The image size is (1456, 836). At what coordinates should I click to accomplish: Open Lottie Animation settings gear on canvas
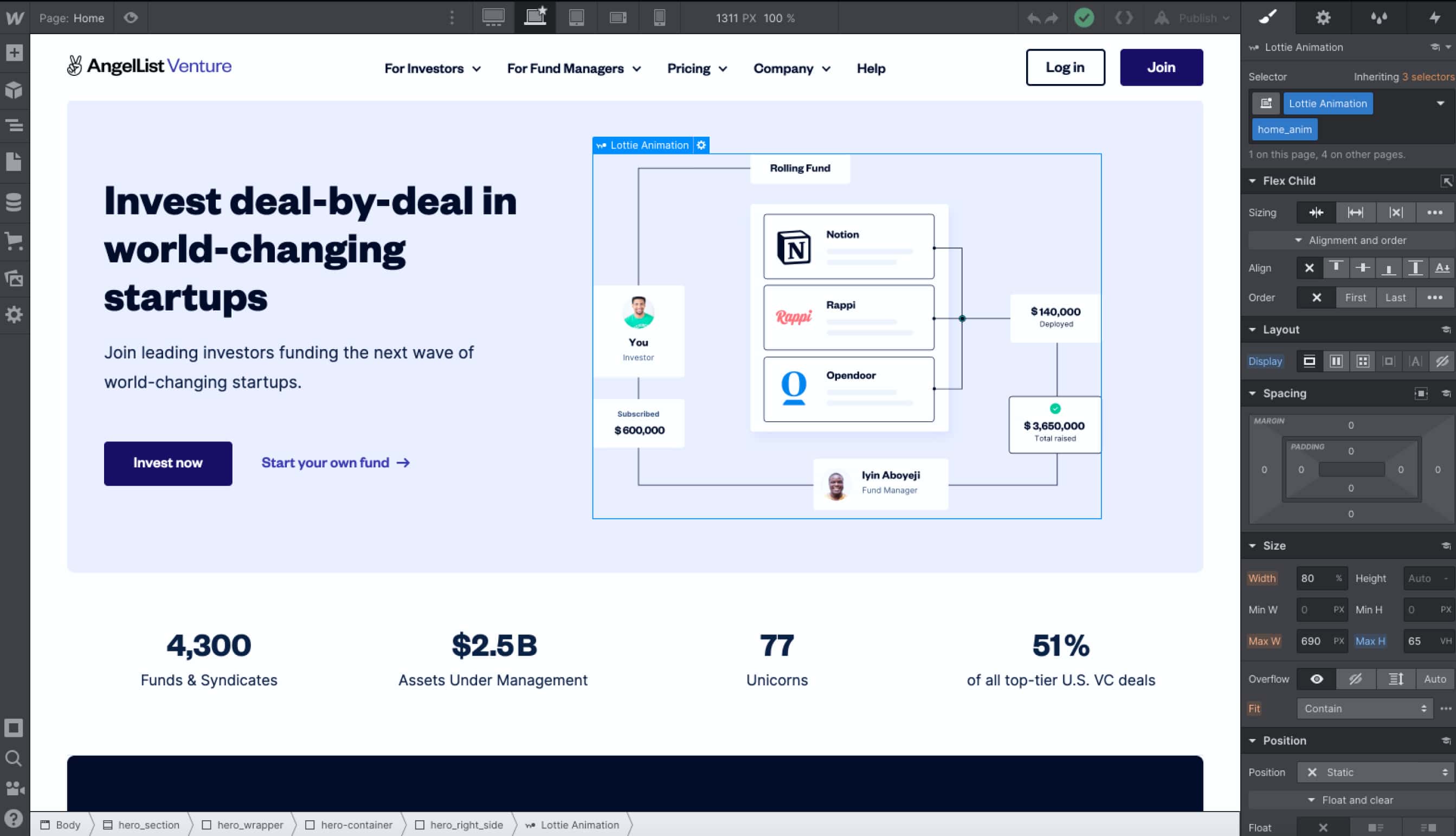pyautogui.click(x=701, y=145)
